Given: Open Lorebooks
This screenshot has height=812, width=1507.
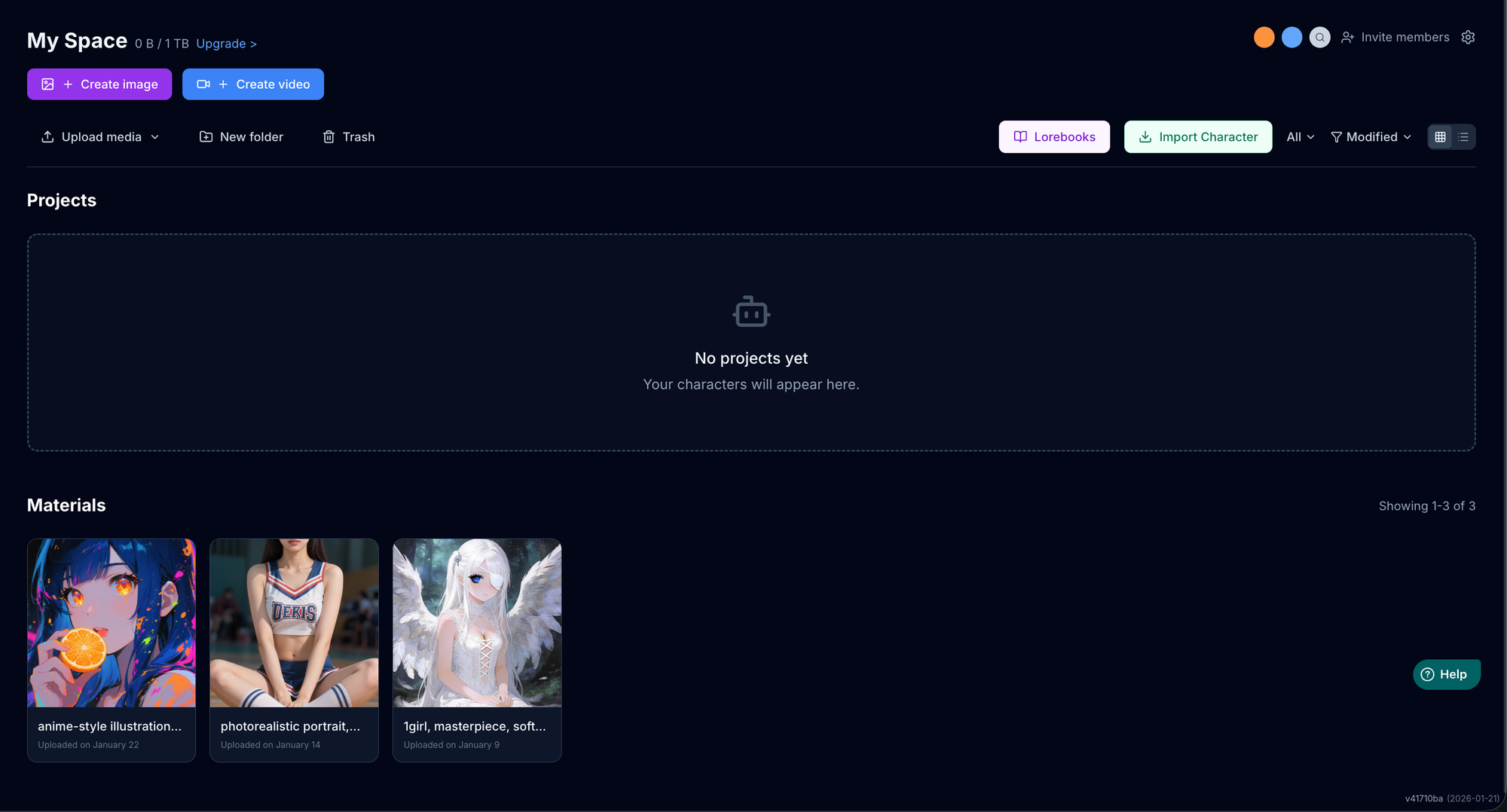Looking at the screenshot, I should pyautogui.click(x=1053, y=136).
